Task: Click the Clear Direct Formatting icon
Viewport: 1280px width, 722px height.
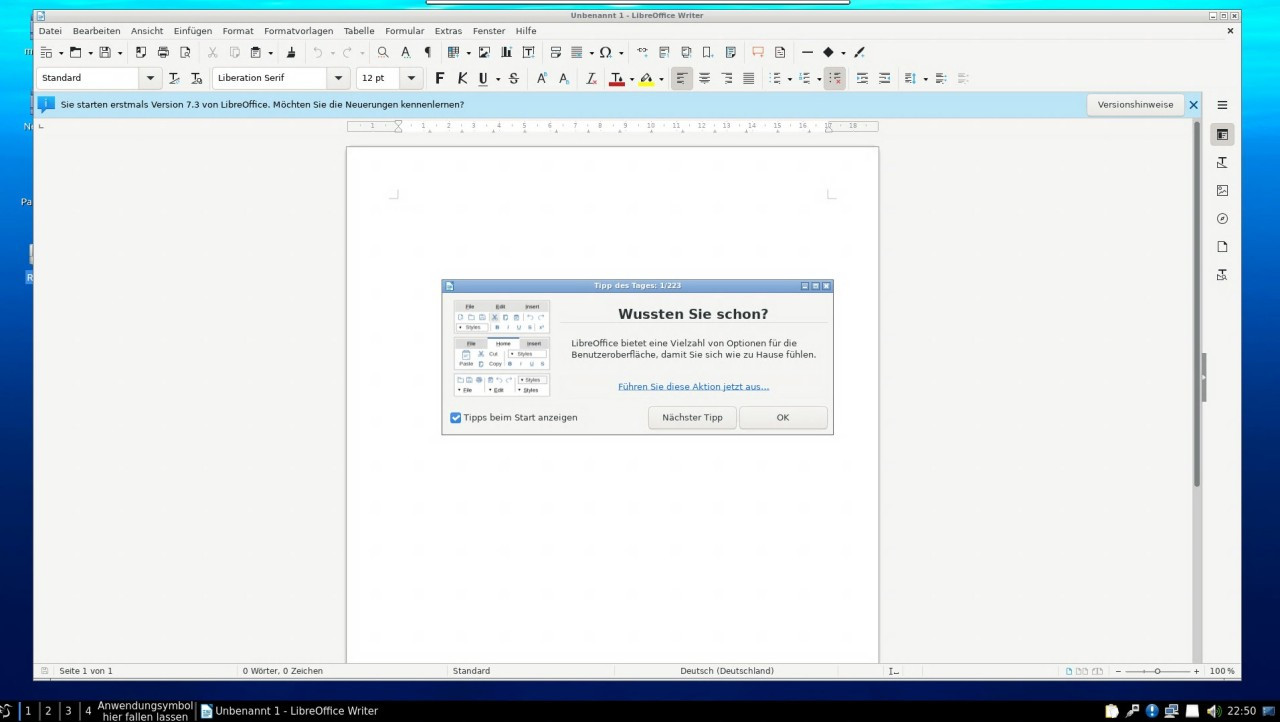Action: click(x=591, y=78)
